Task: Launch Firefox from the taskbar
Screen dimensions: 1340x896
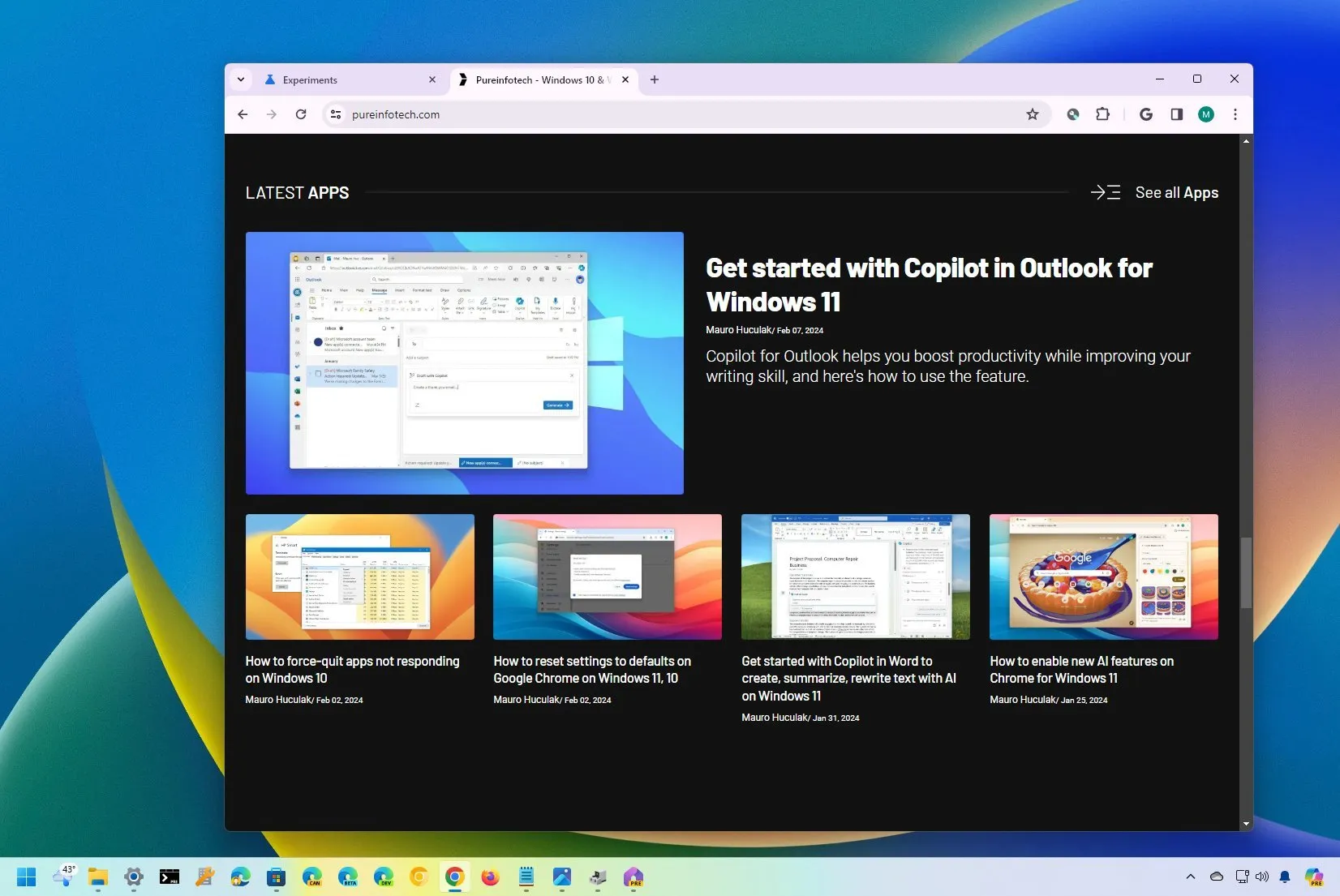Action: 491,877
